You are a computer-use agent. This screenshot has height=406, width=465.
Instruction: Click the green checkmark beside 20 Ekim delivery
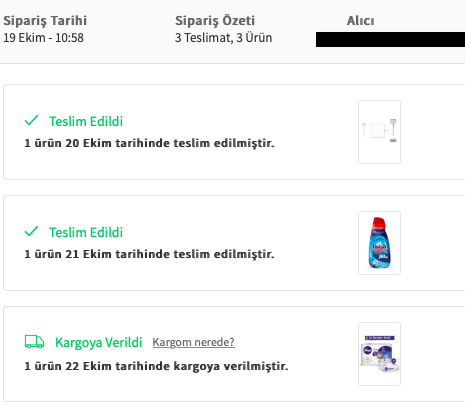click(32, 120)
